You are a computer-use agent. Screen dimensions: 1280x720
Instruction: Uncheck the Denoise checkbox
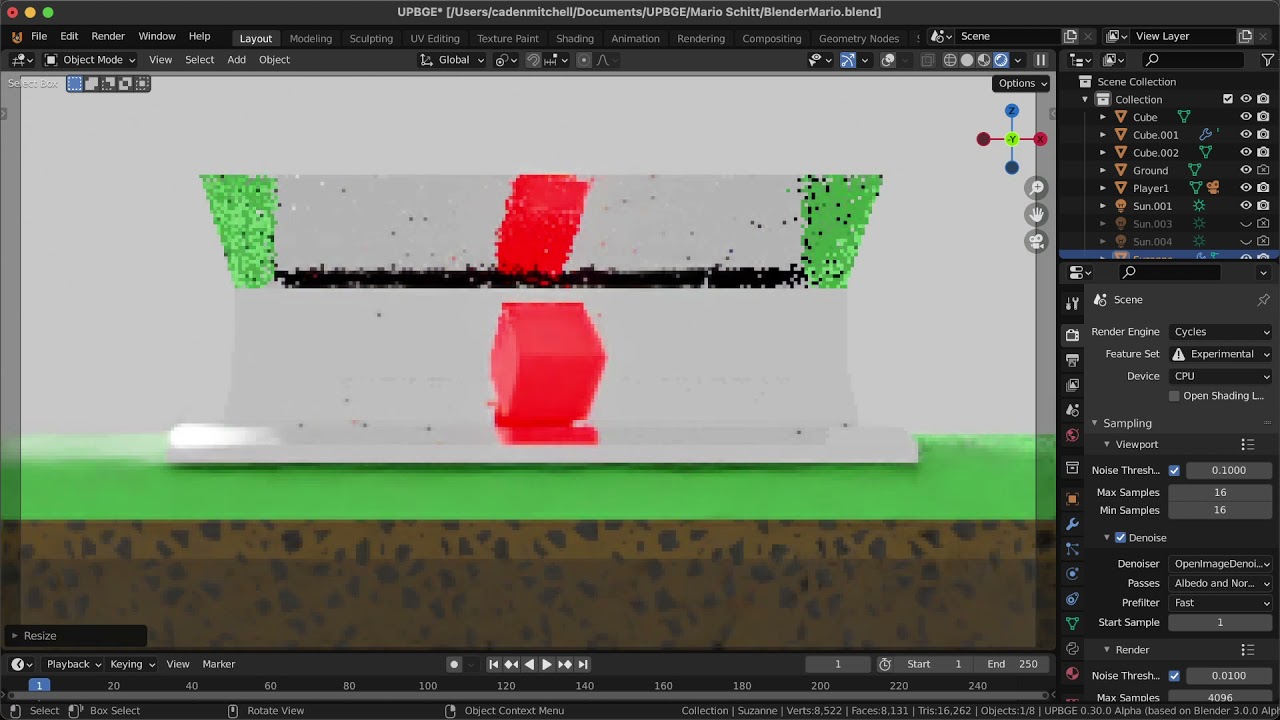tap(1120, 538)
